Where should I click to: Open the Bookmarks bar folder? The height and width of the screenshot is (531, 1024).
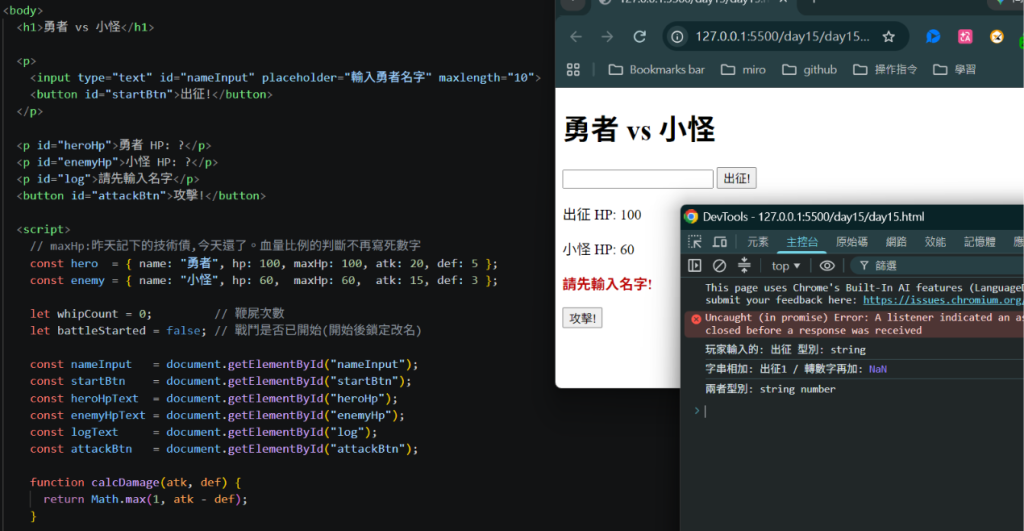[x=656, y=69]
